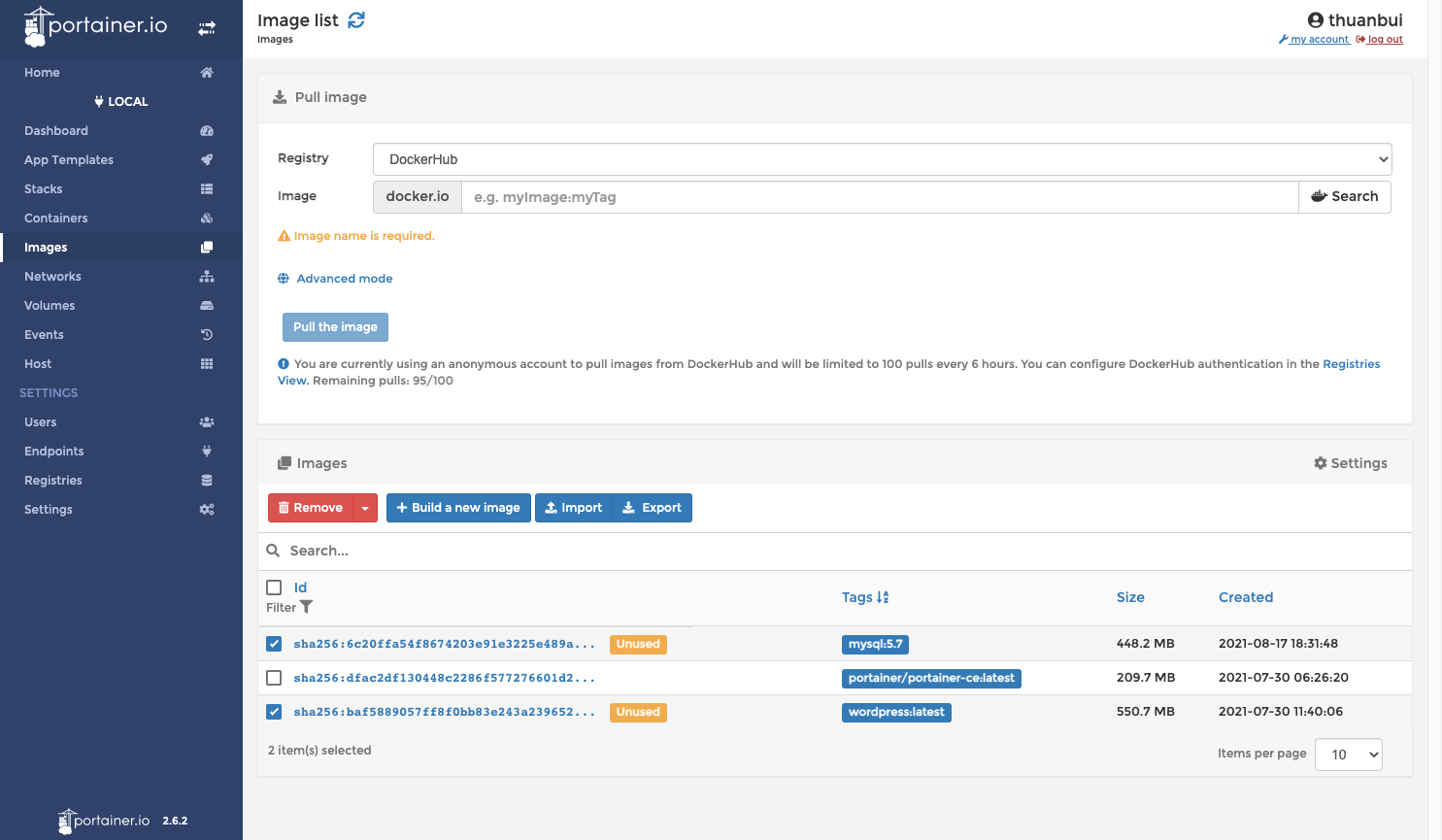1442x840 pixels.
Task: Navigate to App Templates in the sidebar
Action: 68,159
